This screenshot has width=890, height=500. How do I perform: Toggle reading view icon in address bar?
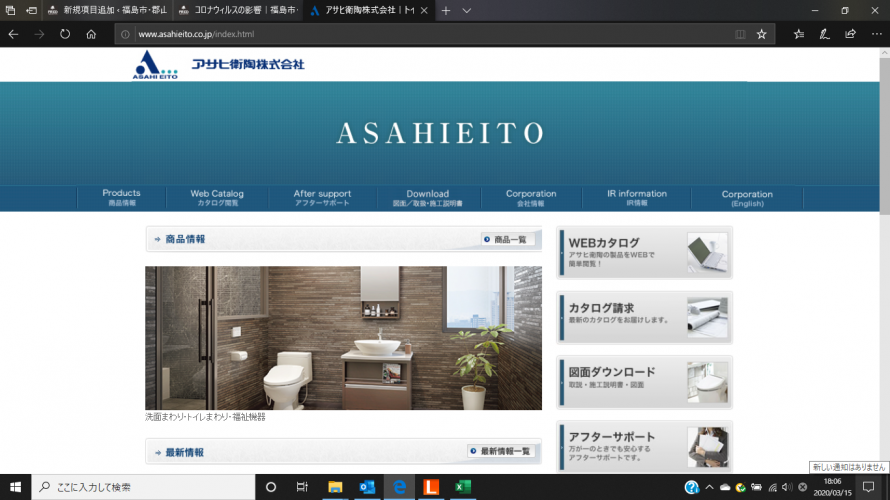point(740,34)
